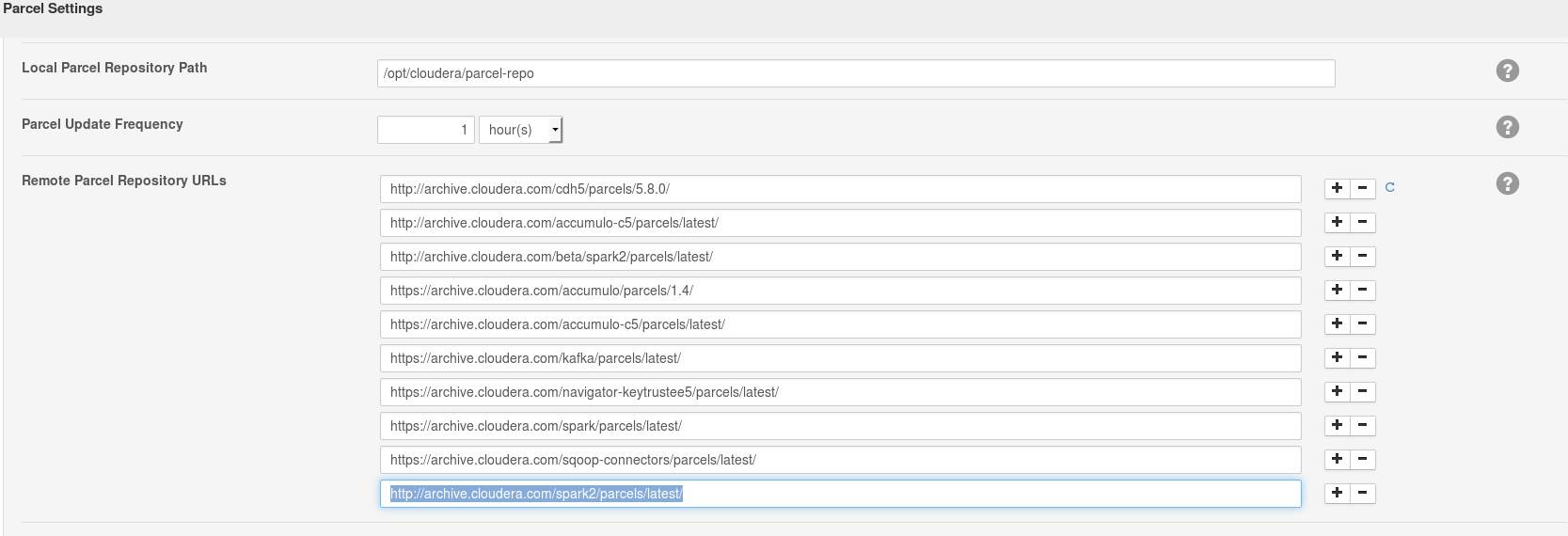Open the hour(s) frequency unit dropdown

coord(520,130)
